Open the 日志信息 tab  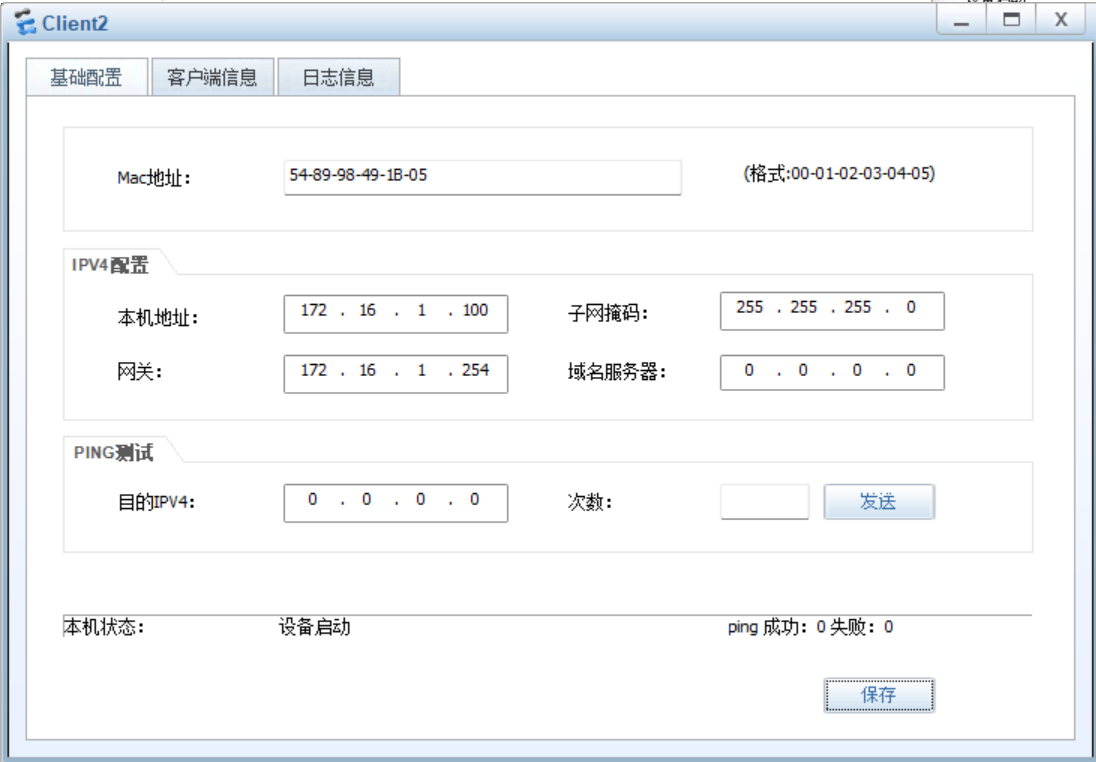click(339, 77)
